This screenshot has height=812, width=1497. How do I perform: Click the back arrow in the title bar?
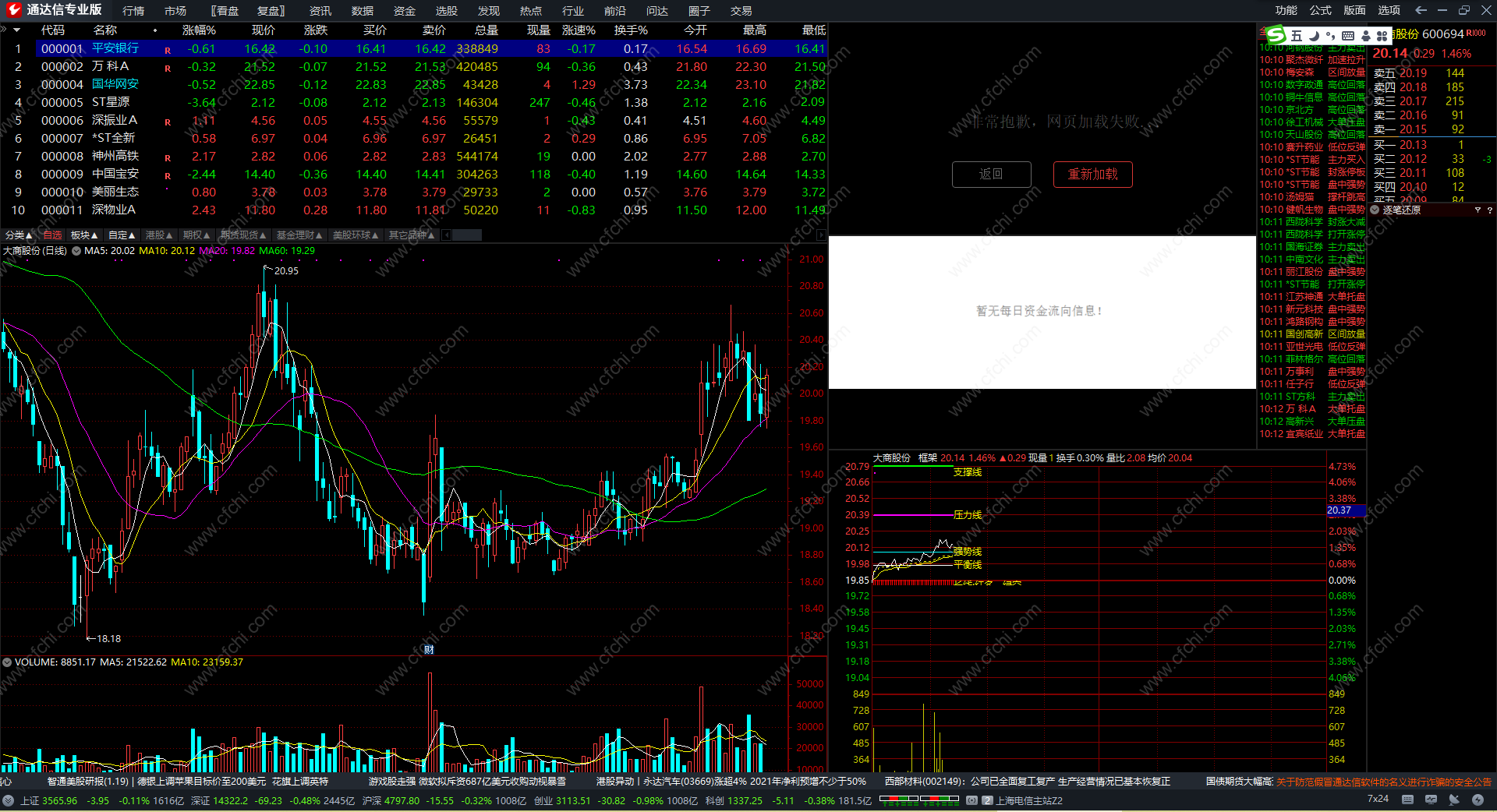coord(1421,10)
